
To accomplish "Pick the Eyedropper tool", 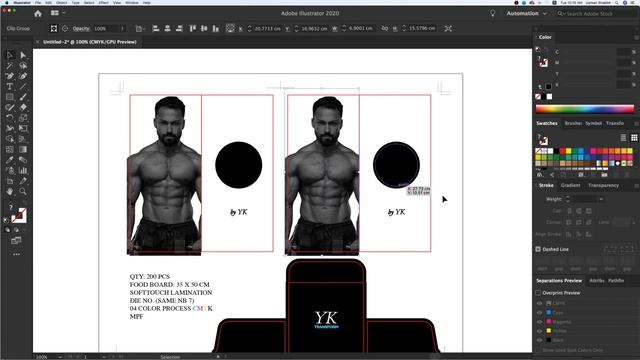I will click(10, 160).
